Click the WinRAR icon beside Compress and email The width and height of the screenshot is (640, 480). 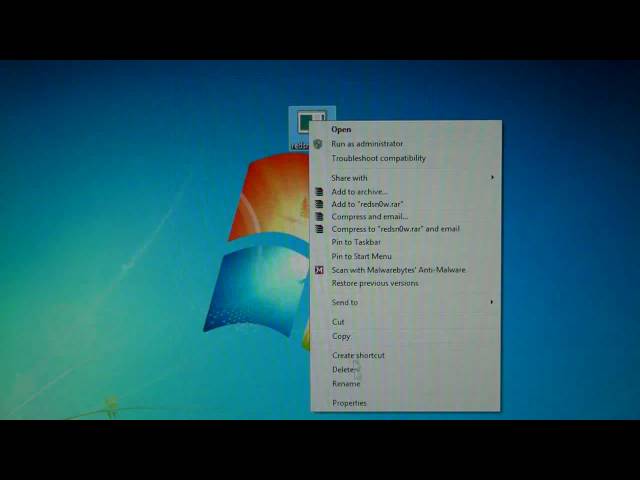(x=319, y=217)
